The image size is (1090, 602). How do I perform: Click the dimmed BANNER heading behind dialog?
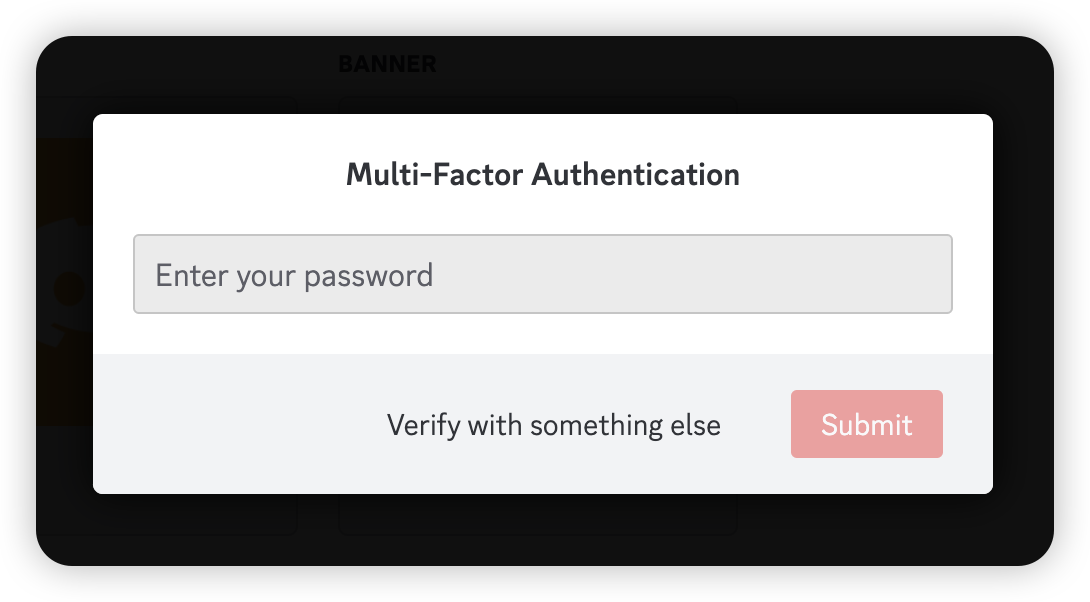point(387,65)
